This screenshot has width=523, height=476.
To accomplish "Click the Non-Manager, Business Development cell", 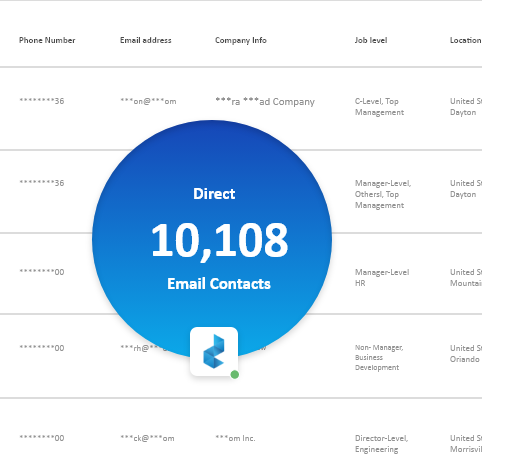I will pyautogui.click(x=379, y=357).
